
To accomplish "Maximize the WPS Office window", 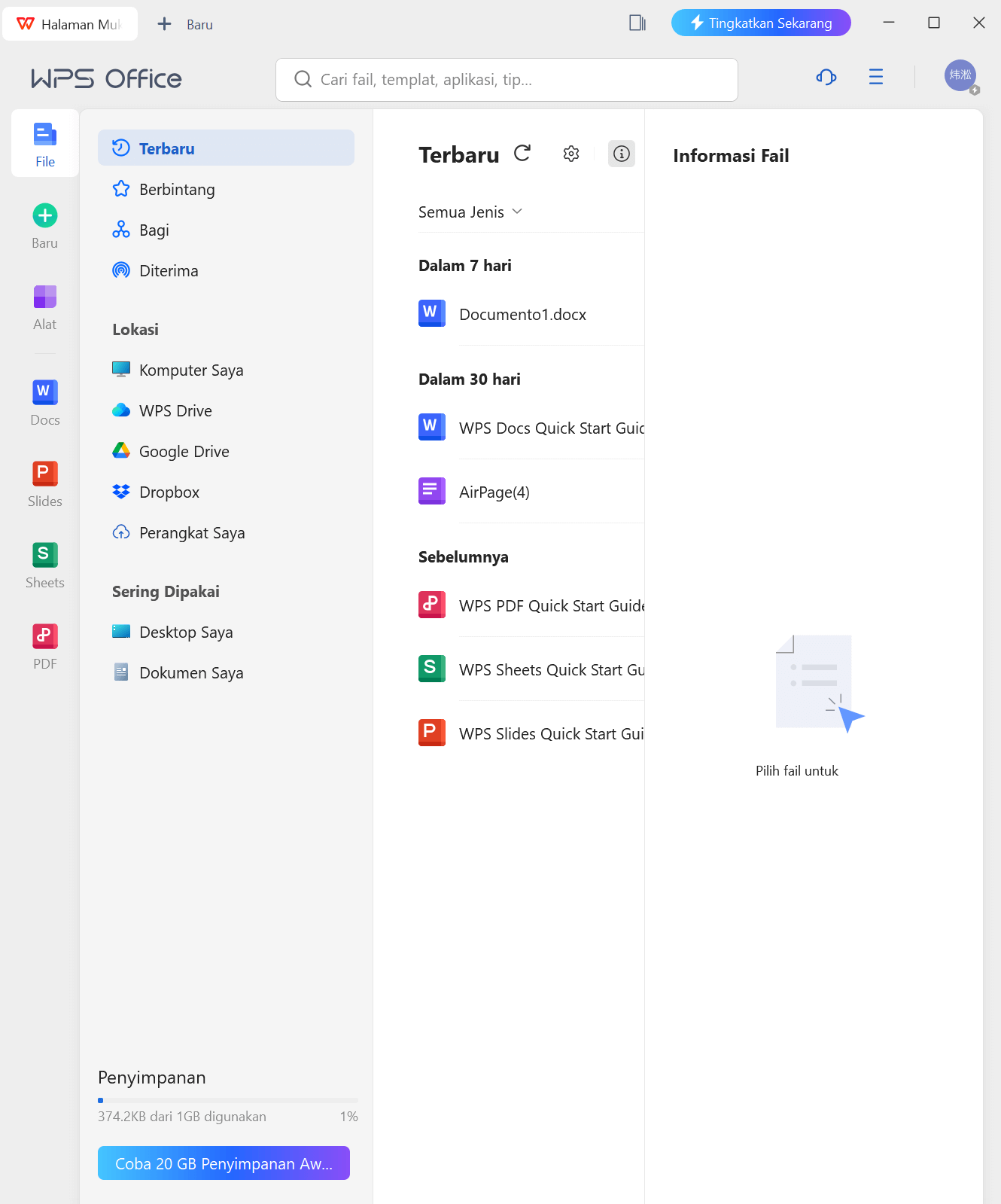I will click(934, 23).
